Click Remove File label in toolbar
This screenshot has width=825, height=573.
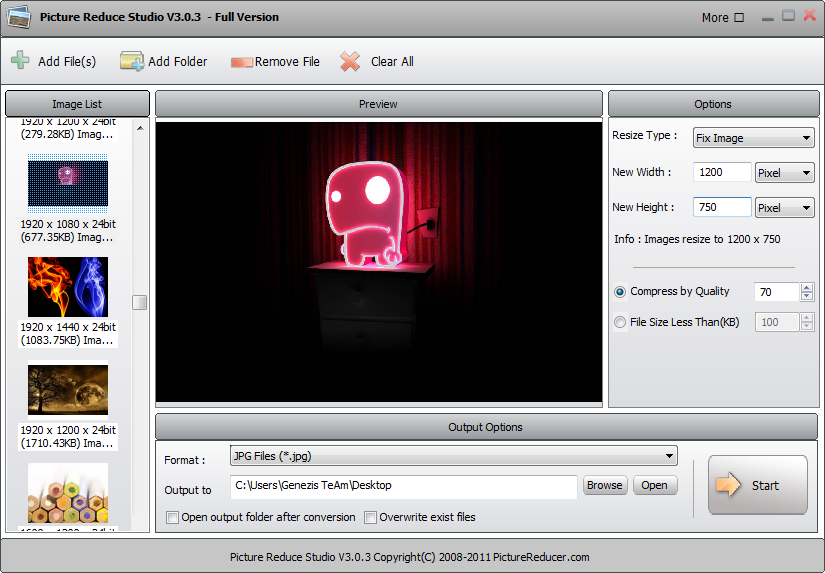[287, 62]
